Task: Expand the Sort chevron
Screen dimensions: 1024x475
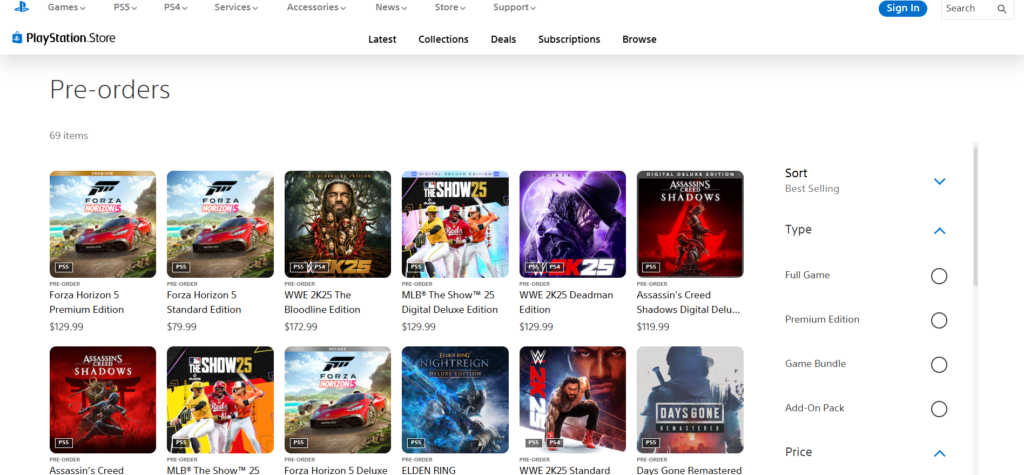Action: [x=940, y=181]
